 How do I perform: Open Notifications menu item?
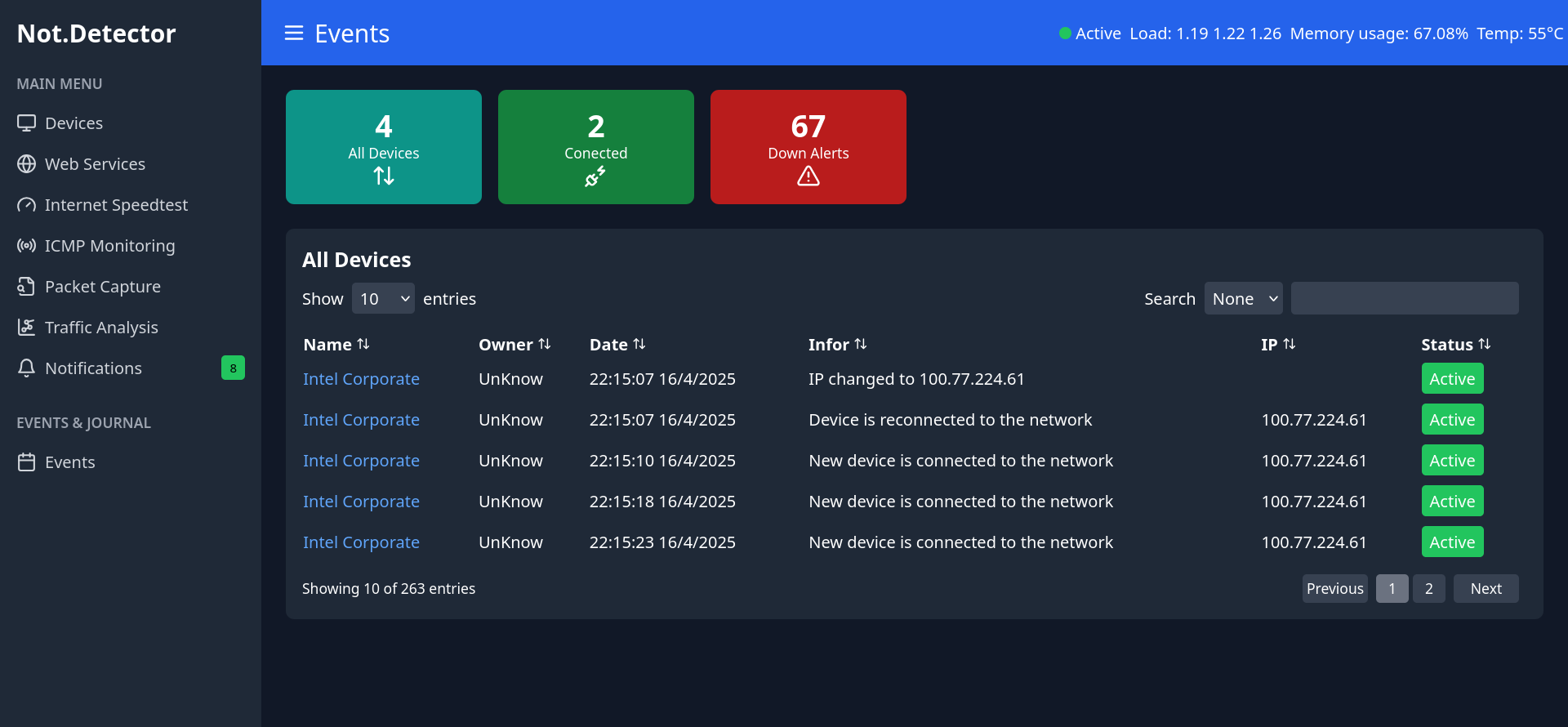(x=131, y=368)
